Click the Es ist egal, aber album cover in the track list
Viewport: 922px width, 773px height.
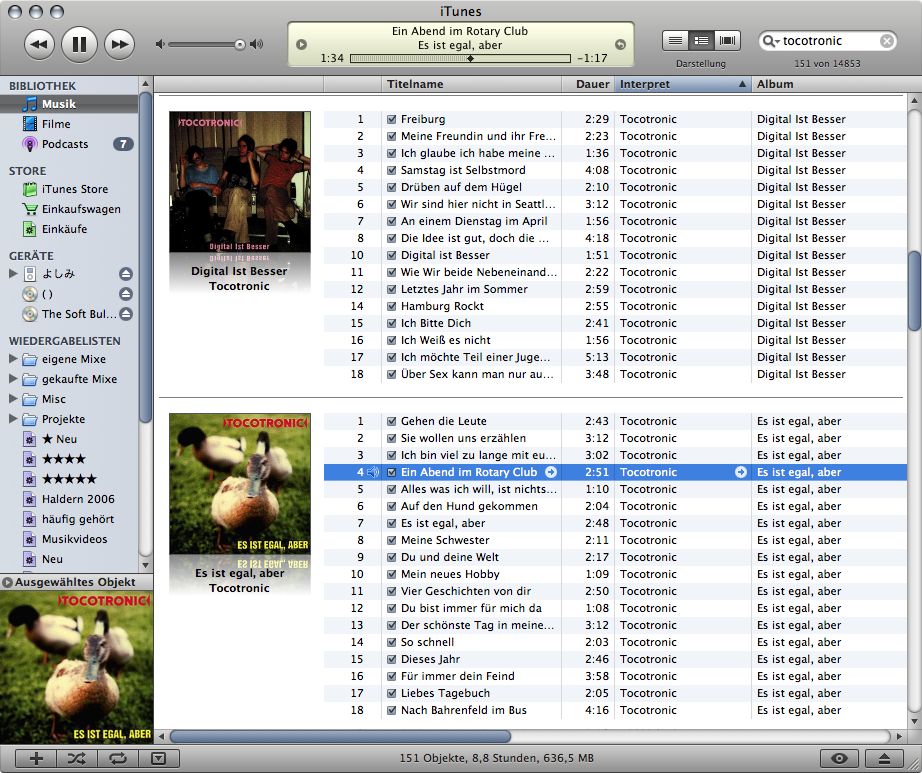pyautogui.click(x=240, y=484)
